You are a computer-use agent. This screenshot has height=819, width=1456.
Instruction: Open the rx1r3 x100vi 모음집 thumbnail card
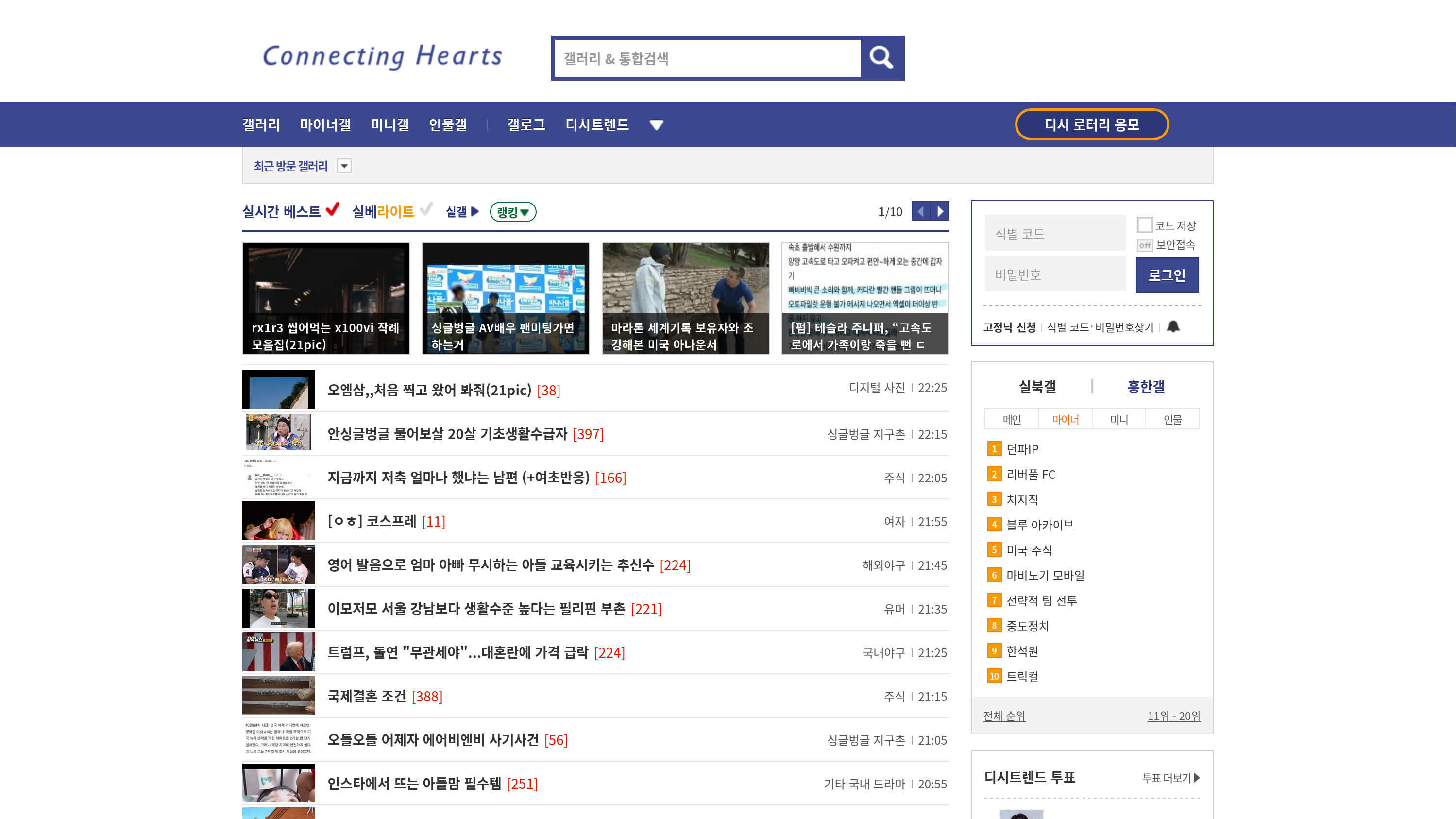coord(326,298)
